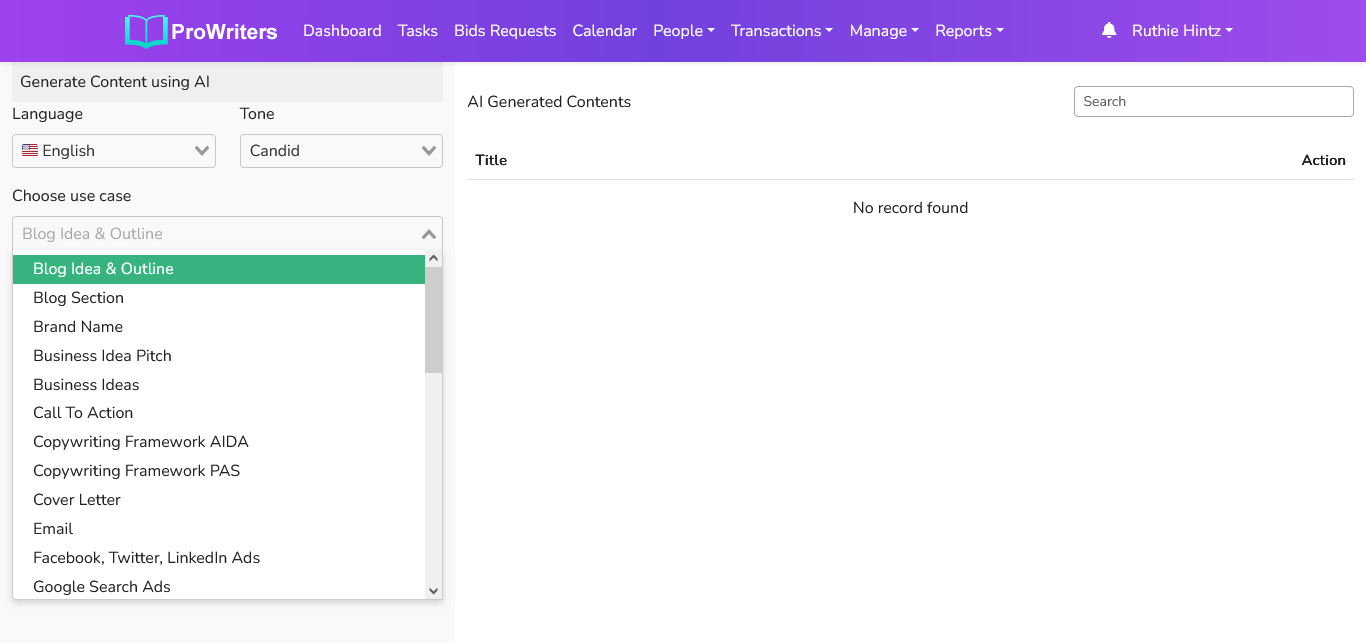Click the US flag icon in Language
This screenshot has height=643, width=1366.
tap(30, 150)
